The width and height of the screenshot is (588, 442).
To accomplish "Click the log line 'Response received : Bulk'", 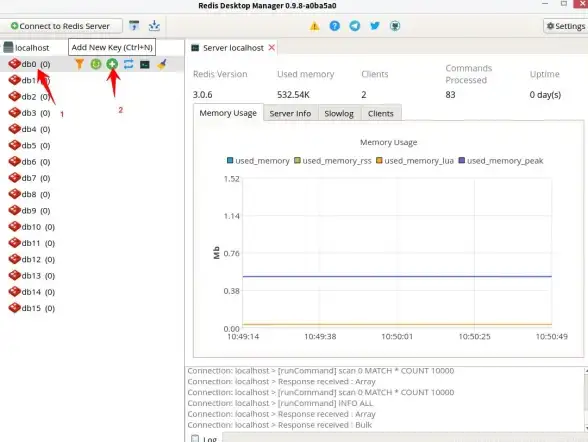I will pos(280,425).
